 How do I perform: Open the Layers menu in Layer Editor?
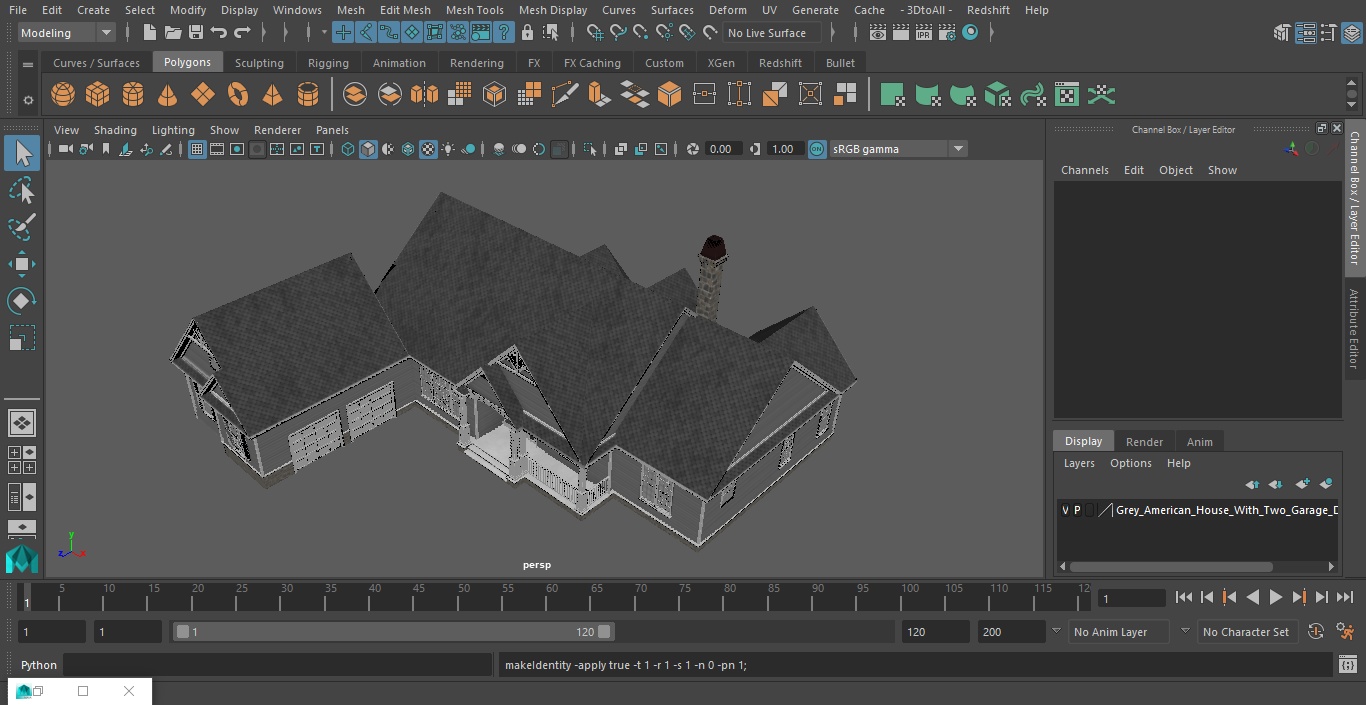[x=1079, y=463]
